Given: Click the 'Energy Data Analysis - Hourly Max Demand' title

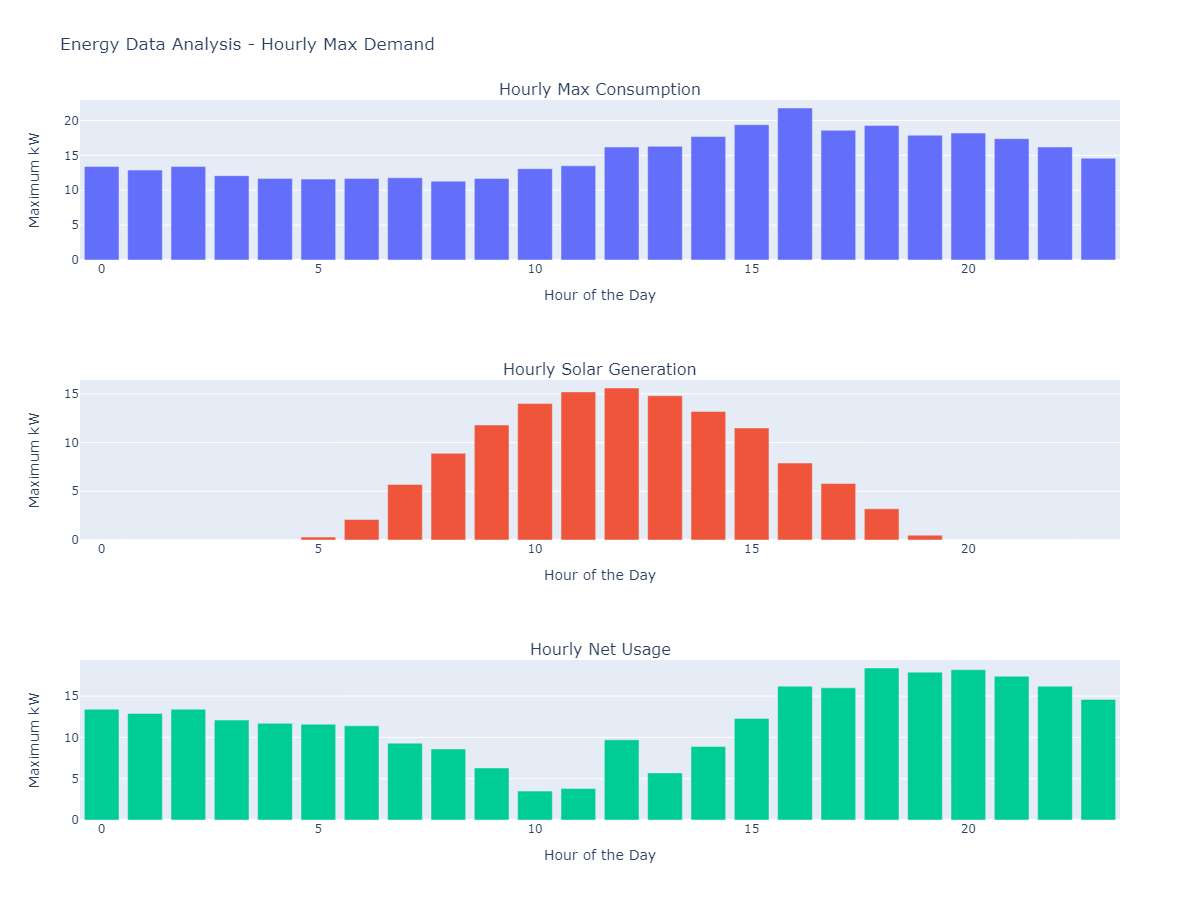Looking at the screenshot, I should tap(247, 44).
